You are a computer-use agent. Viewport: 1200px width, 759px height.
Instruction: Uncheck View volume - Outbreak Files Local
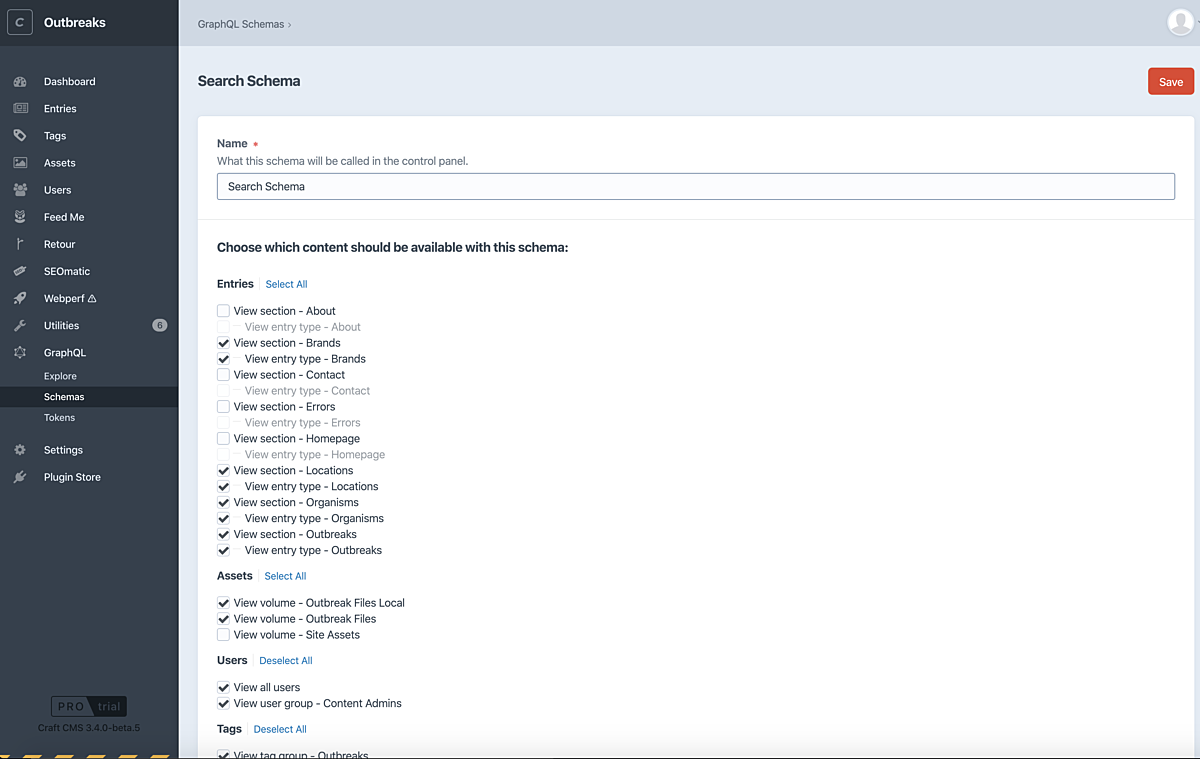[223, 603]
